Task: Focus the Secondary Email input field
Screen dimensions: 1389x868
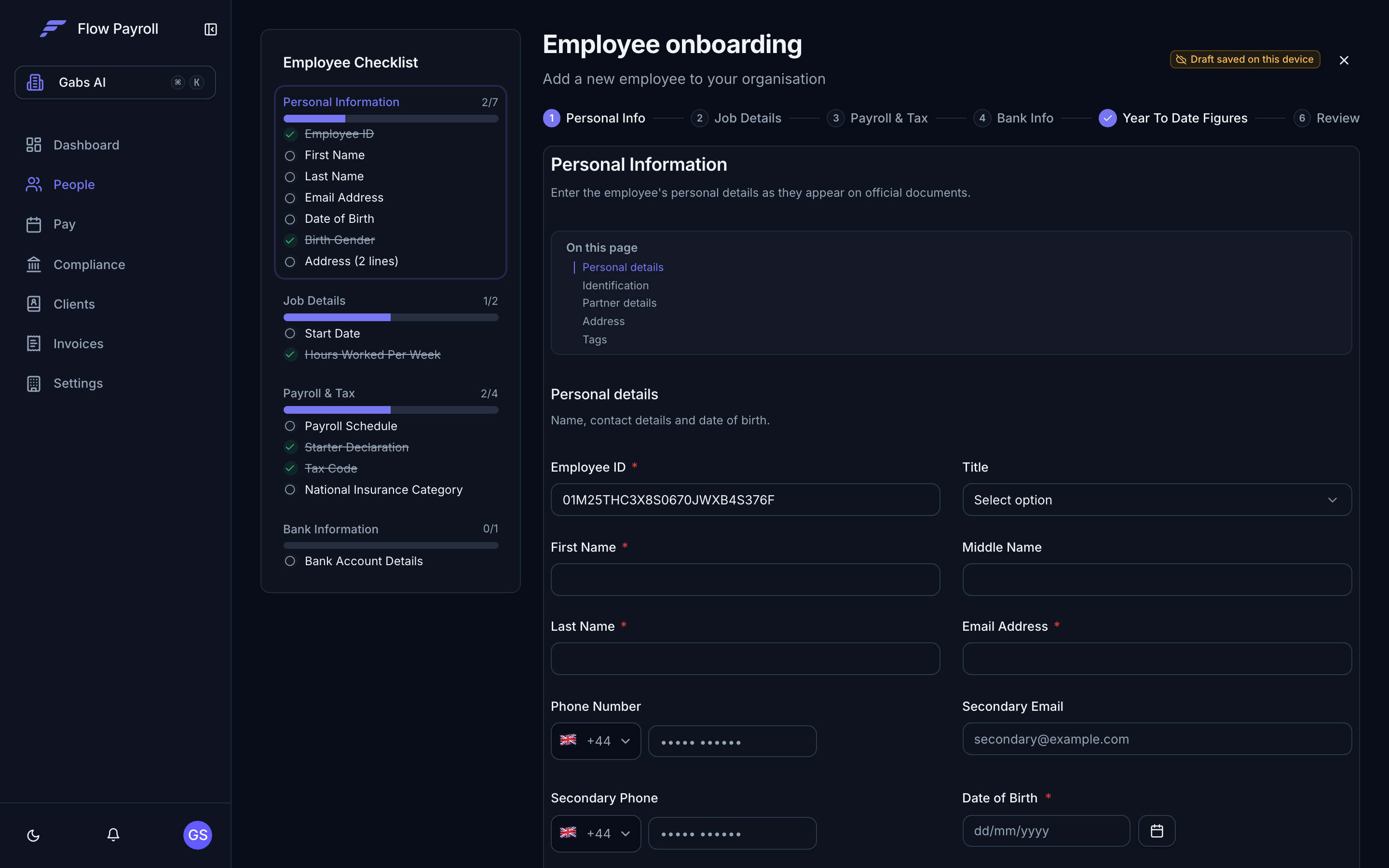Action: click(x=1157, y=739)
